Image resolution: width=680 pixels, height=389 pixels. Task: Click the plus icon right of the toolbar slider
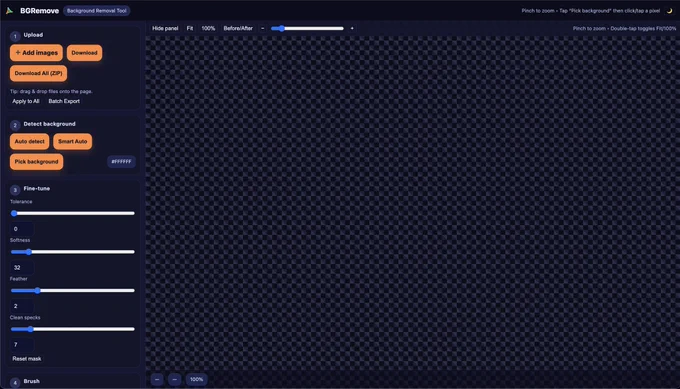[x=352, y=28]
